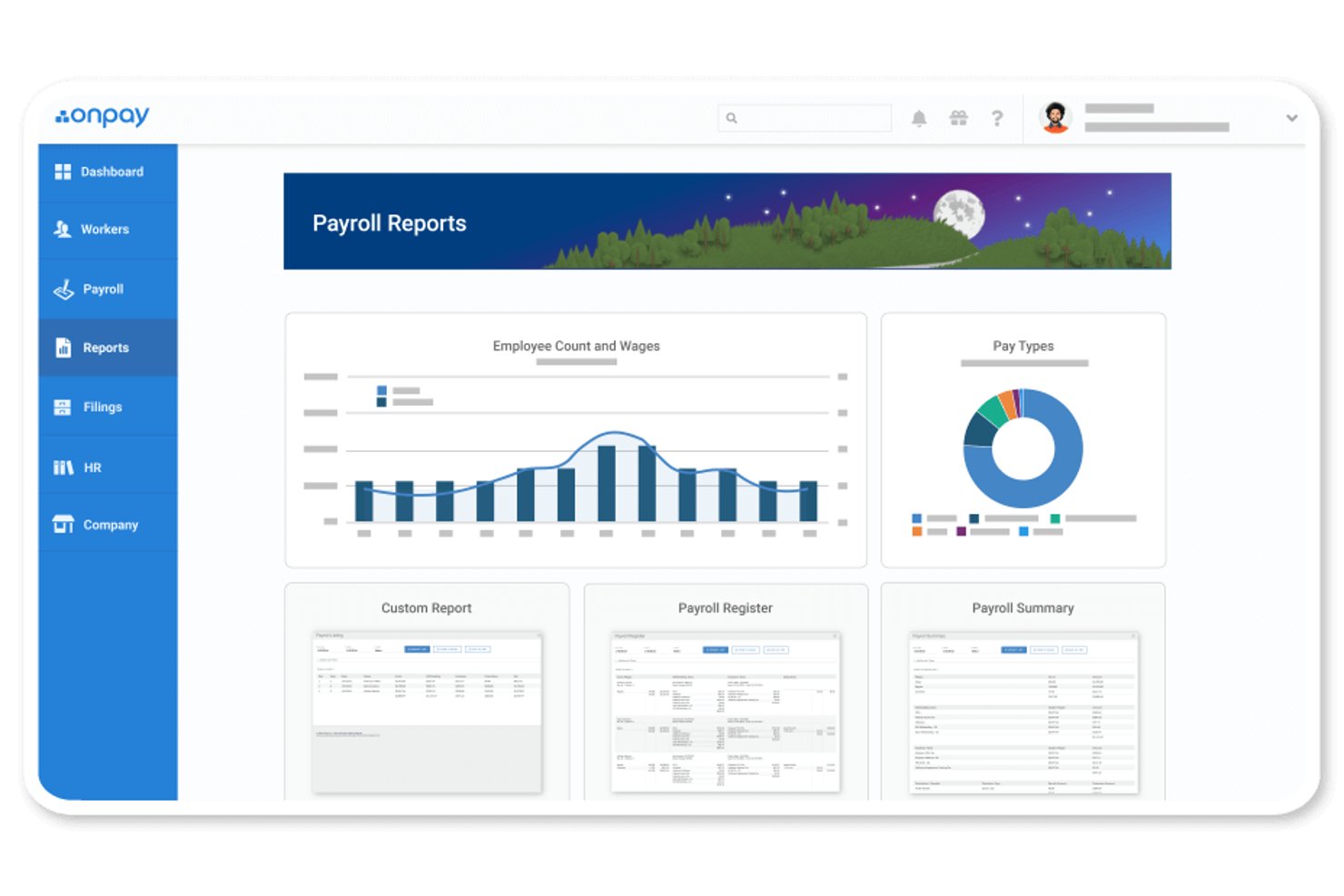1344x896 pixels.
Task: Click the dark navy donut chart segment
Action: click(979, 430)
